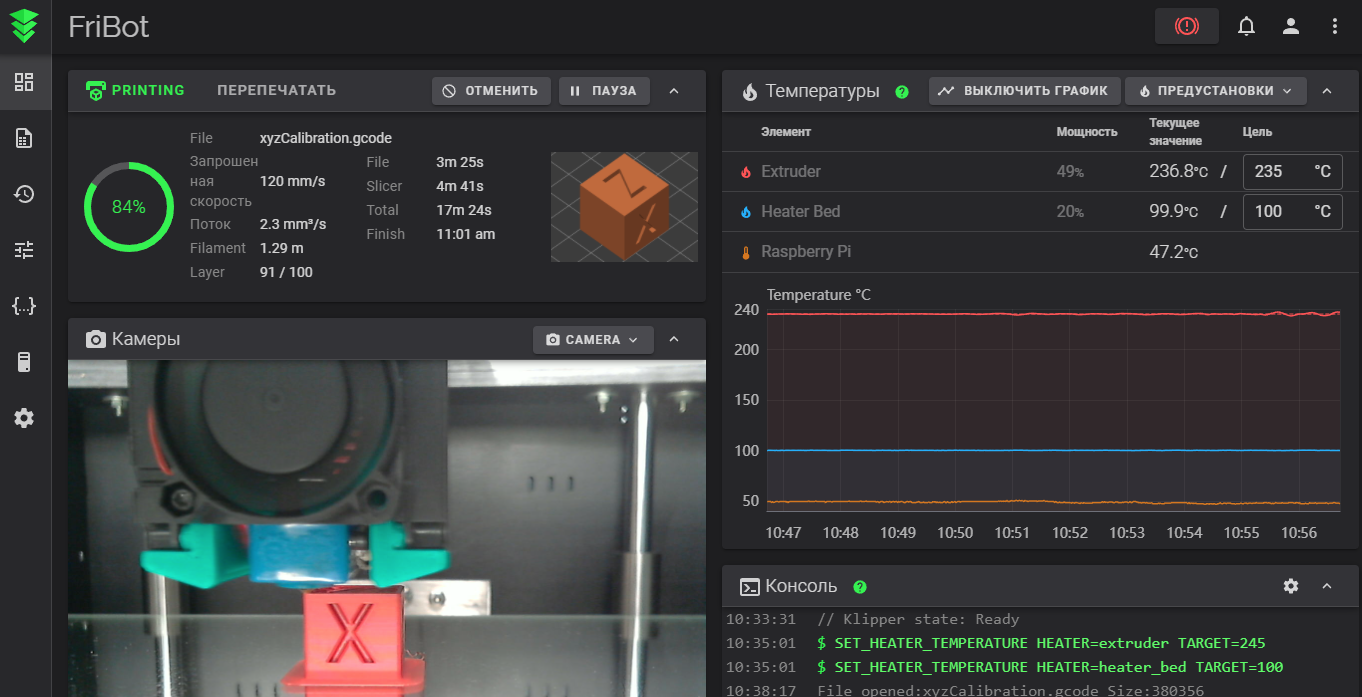Open the dashboard page in the sidebar

coord(25,82)
